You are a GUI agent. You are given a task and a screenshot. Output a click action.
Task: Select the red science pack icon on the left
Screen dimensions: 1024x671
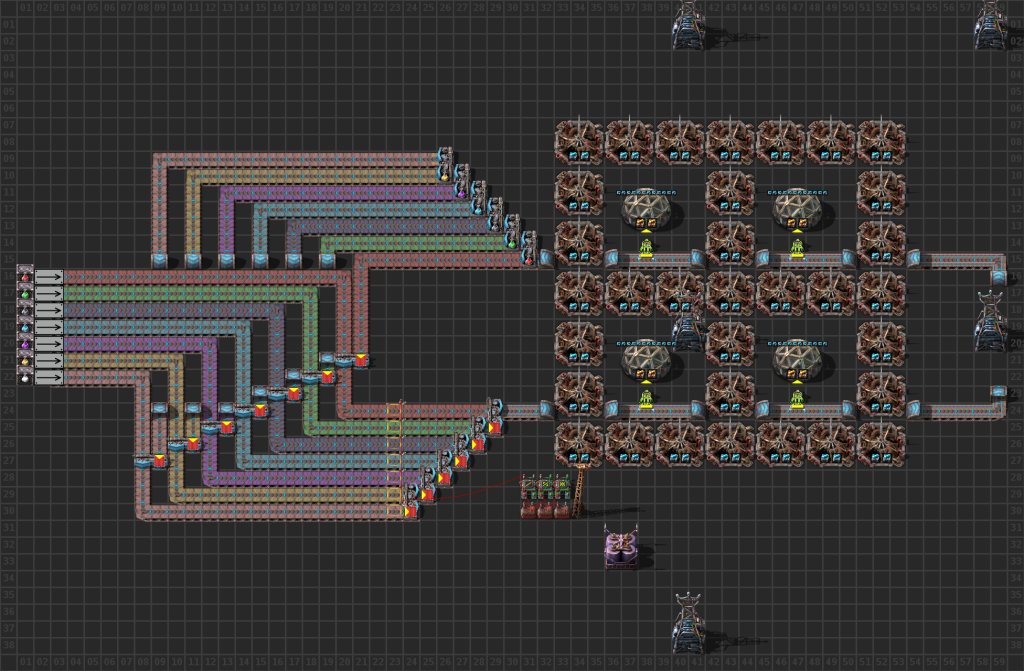[x=25, y=278]
